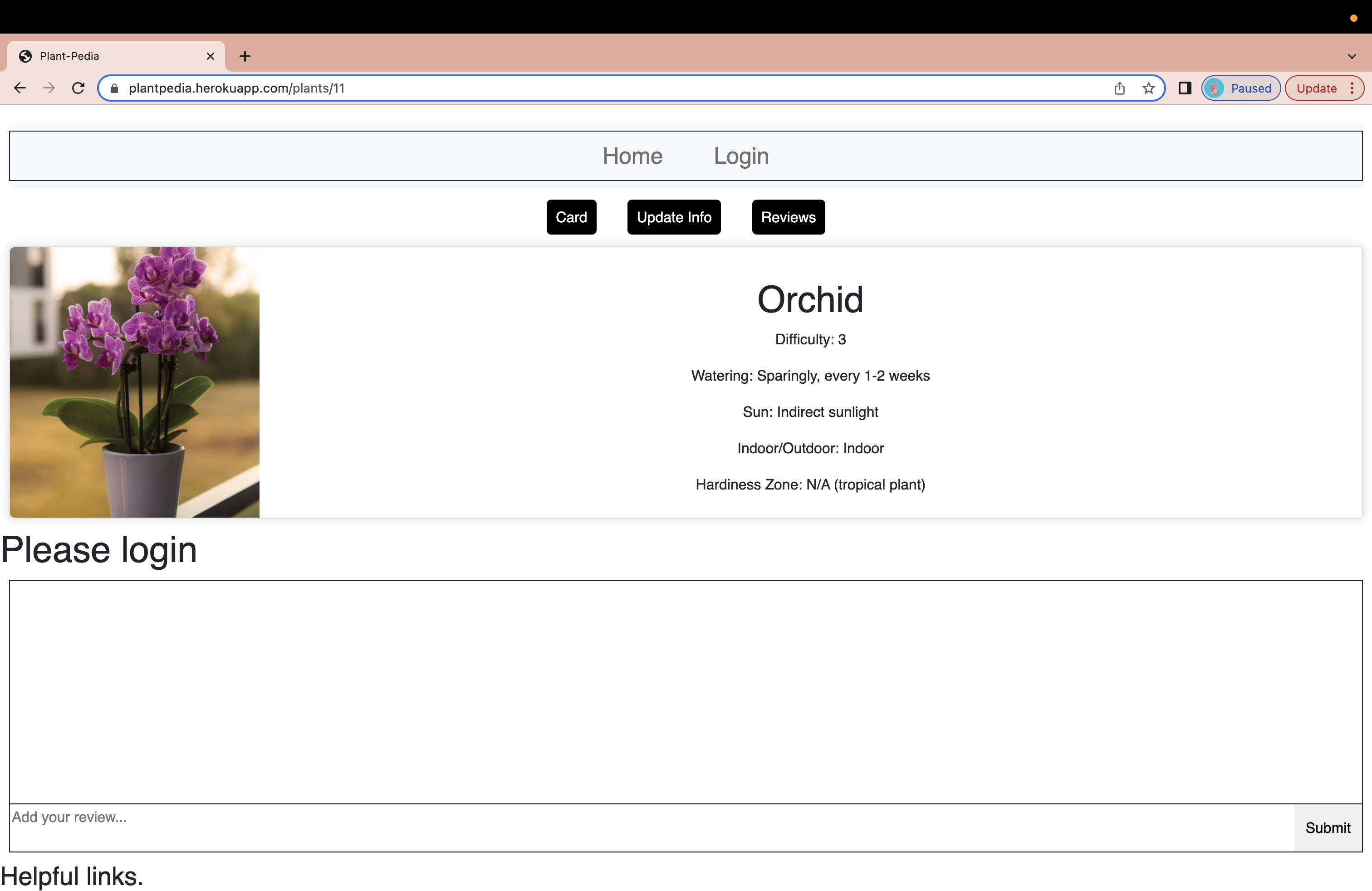This screenshot has height=891, width=1372.
Task: Open the Login nav link
Action: (741, 156)
